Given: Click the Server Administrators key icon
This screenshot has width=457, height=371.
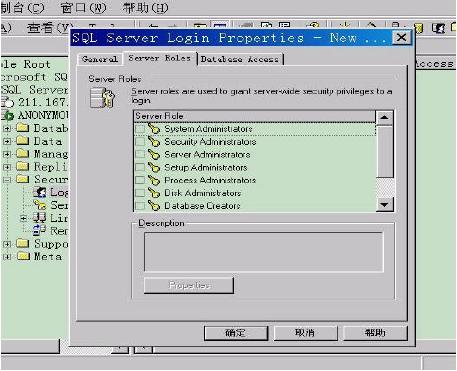Looking at the screenshot, I should click(154, 154).
